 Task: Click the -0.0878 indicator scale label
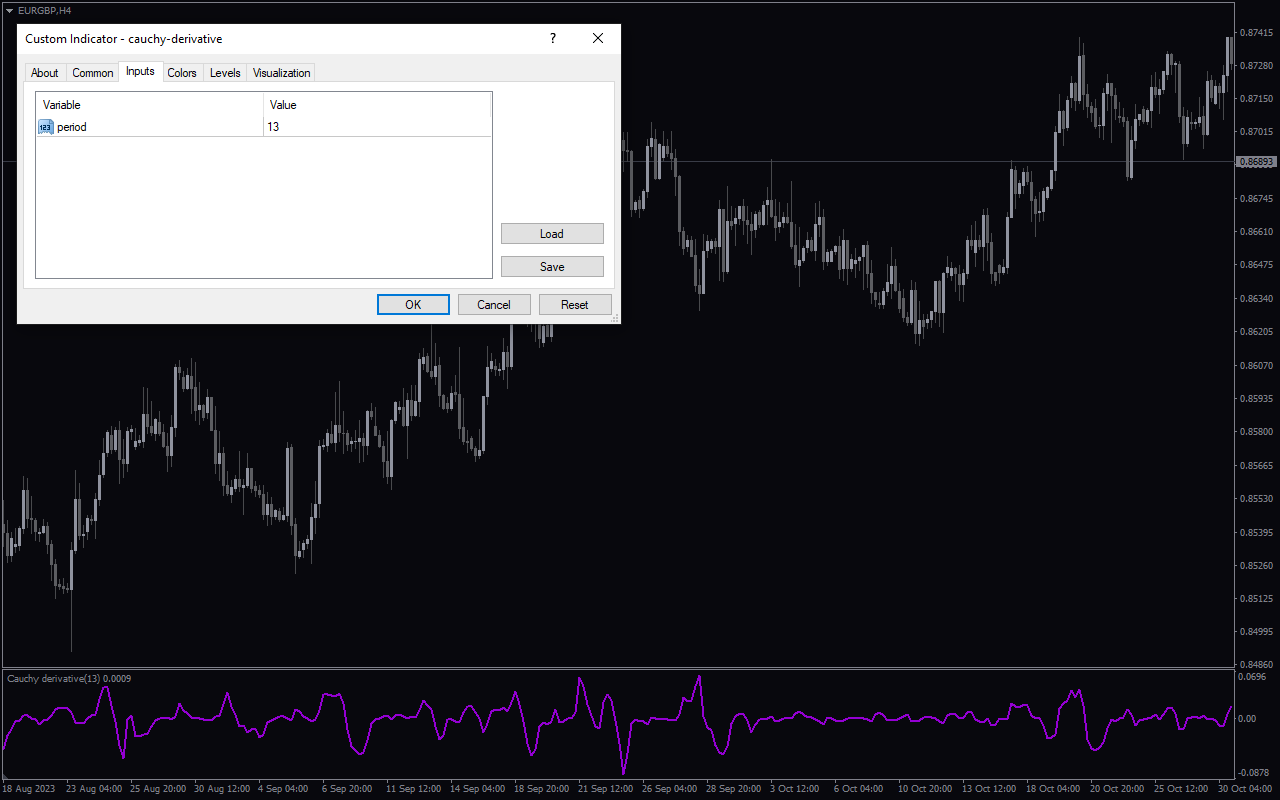(x=1254, y=772)
